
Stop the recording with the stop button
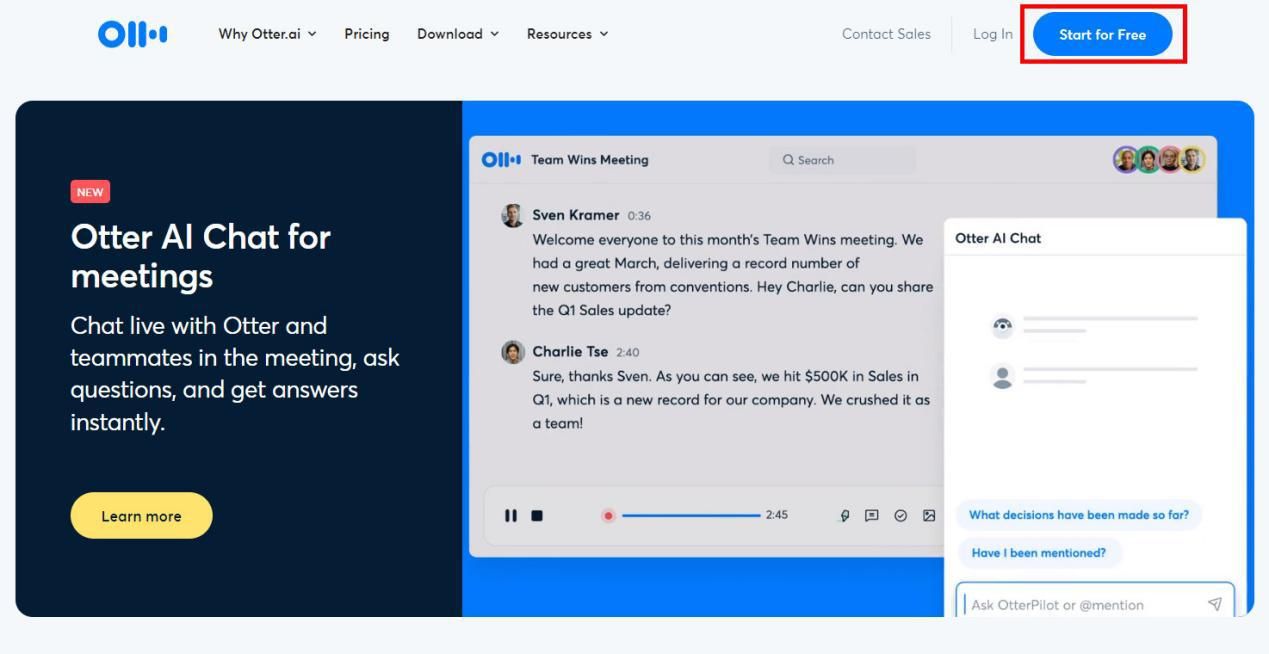pyautogui.click(x=537, y=515)
